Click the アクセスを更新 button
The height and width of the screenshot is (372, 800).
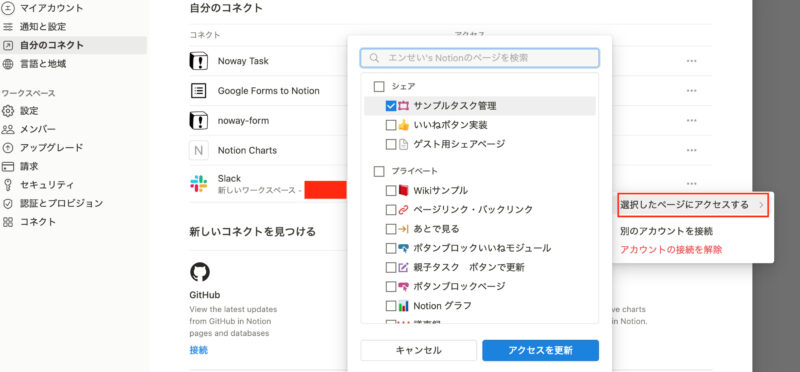coord(540,351)
